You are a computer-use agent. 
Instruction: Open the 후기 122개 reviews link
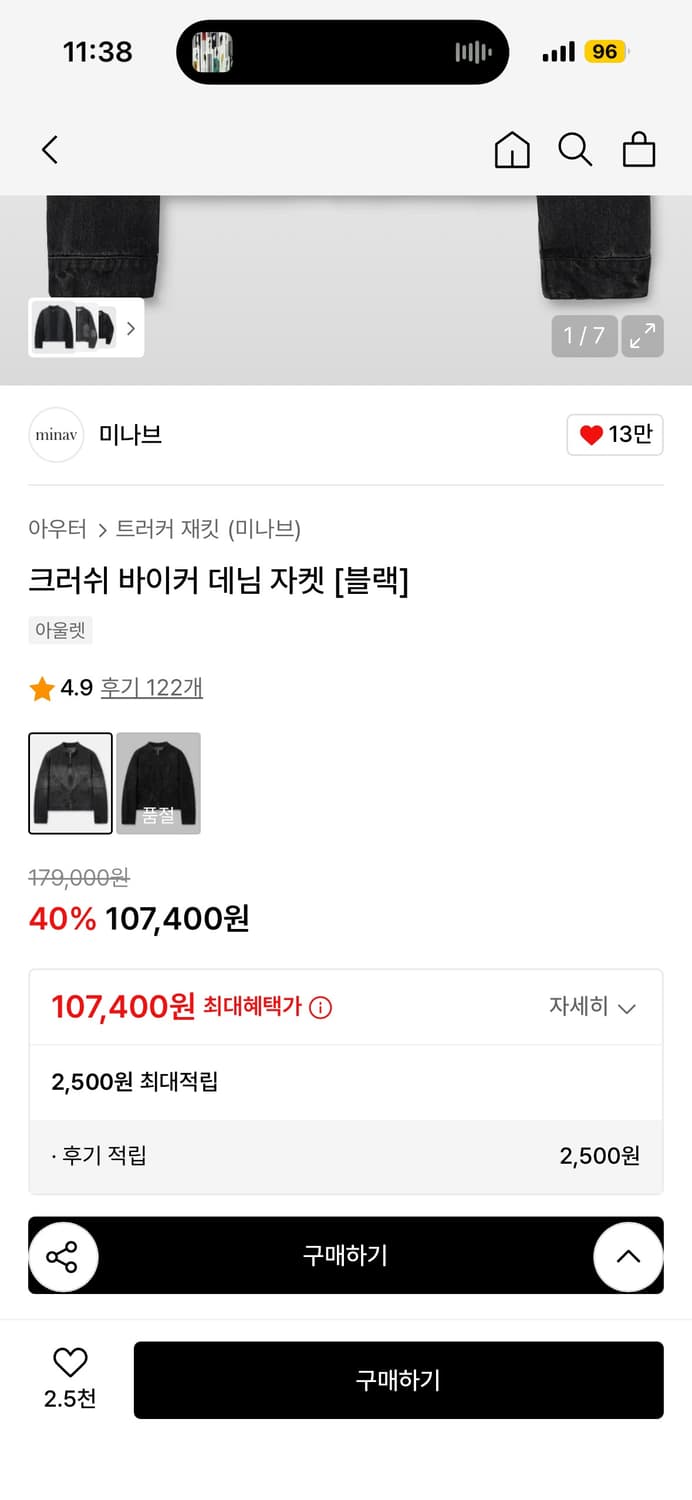151,687
